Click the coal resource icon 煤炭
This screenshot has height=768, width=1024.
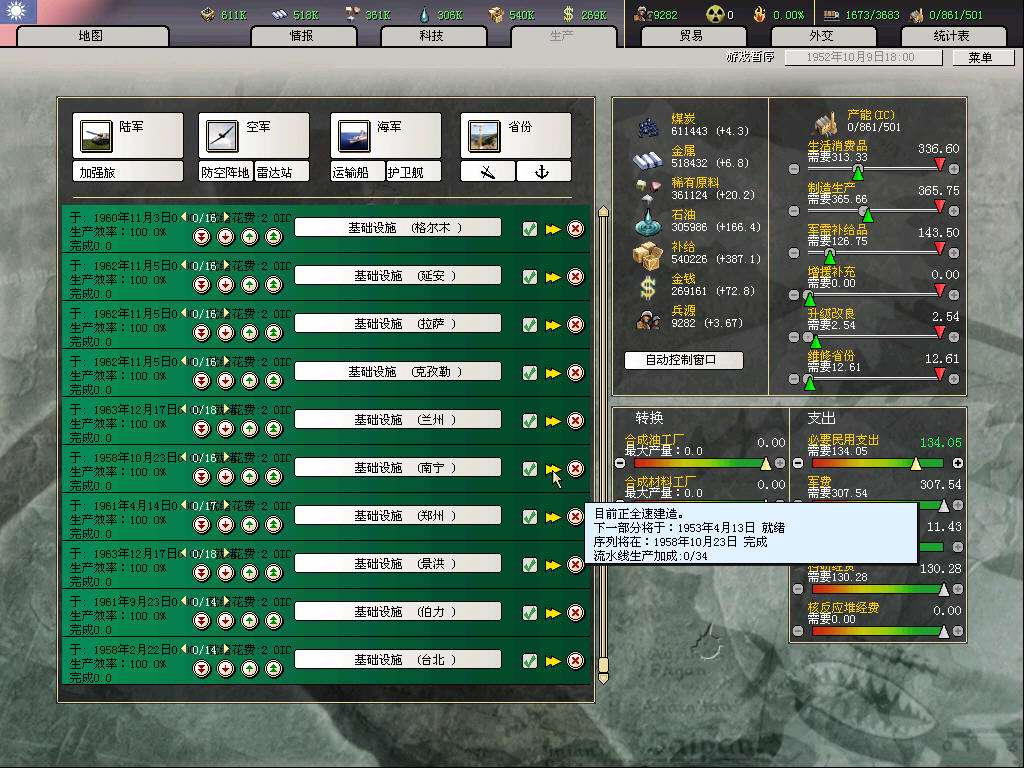[648, 127]
